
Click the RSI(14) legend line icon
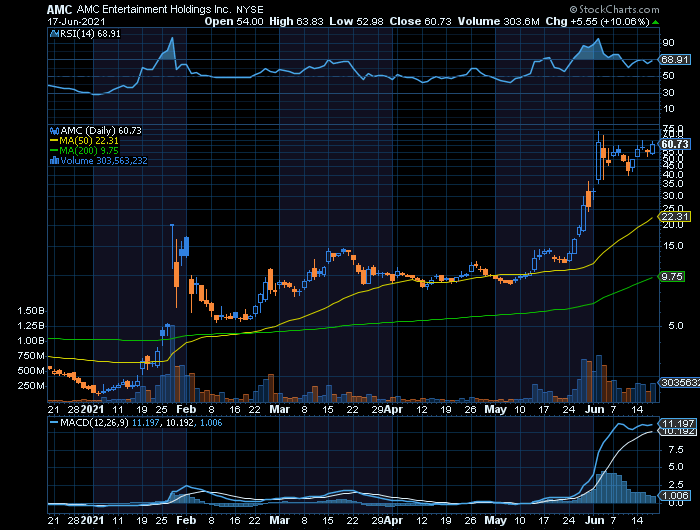click(x=54, y=33)
